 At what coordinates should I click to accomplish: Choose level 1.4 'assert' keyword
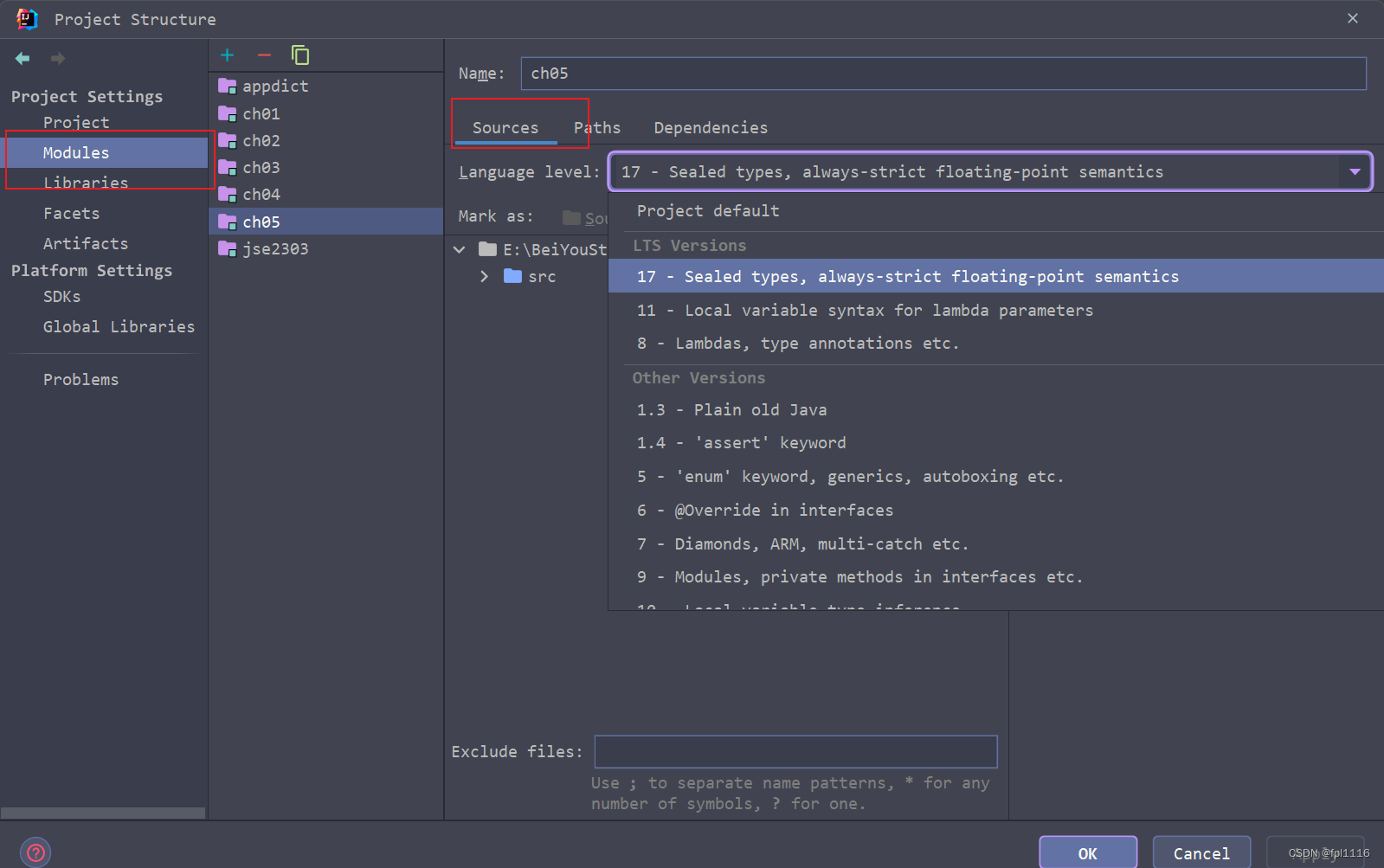click(995, 442)
